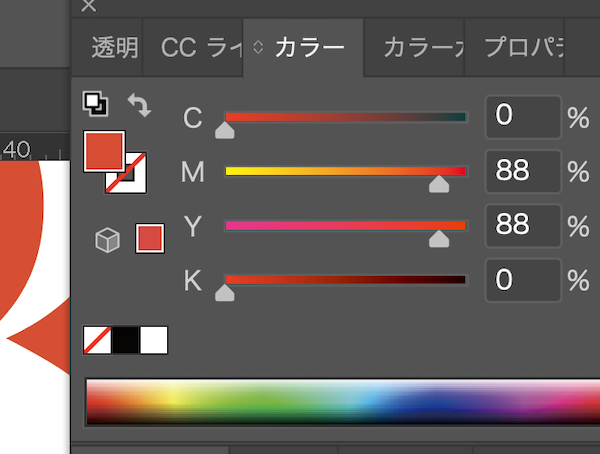
Task: Click the default fill and stroke icon
Action: click(x=95, y=102)
